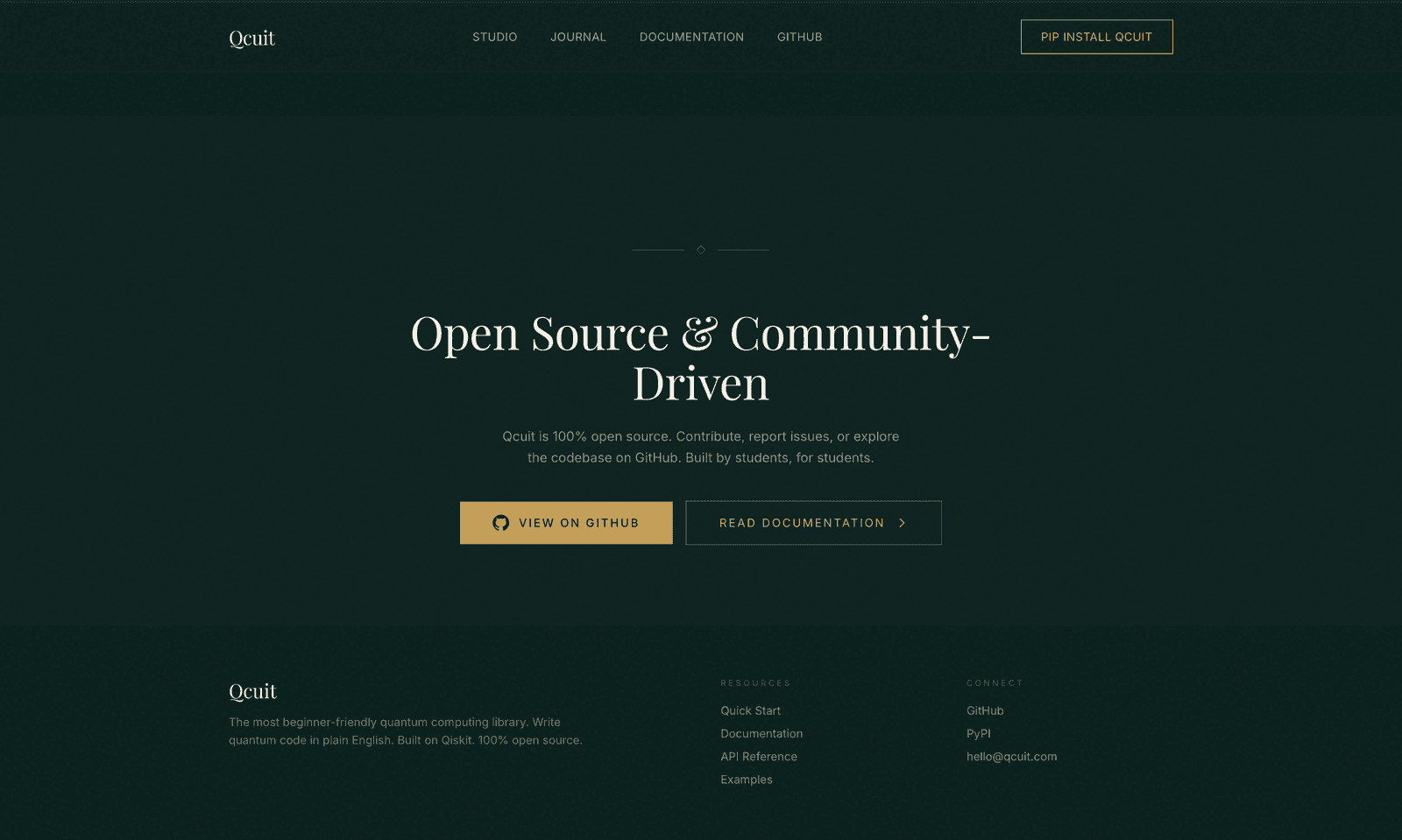Open the API Reference footer link

[x=759, y=756]
